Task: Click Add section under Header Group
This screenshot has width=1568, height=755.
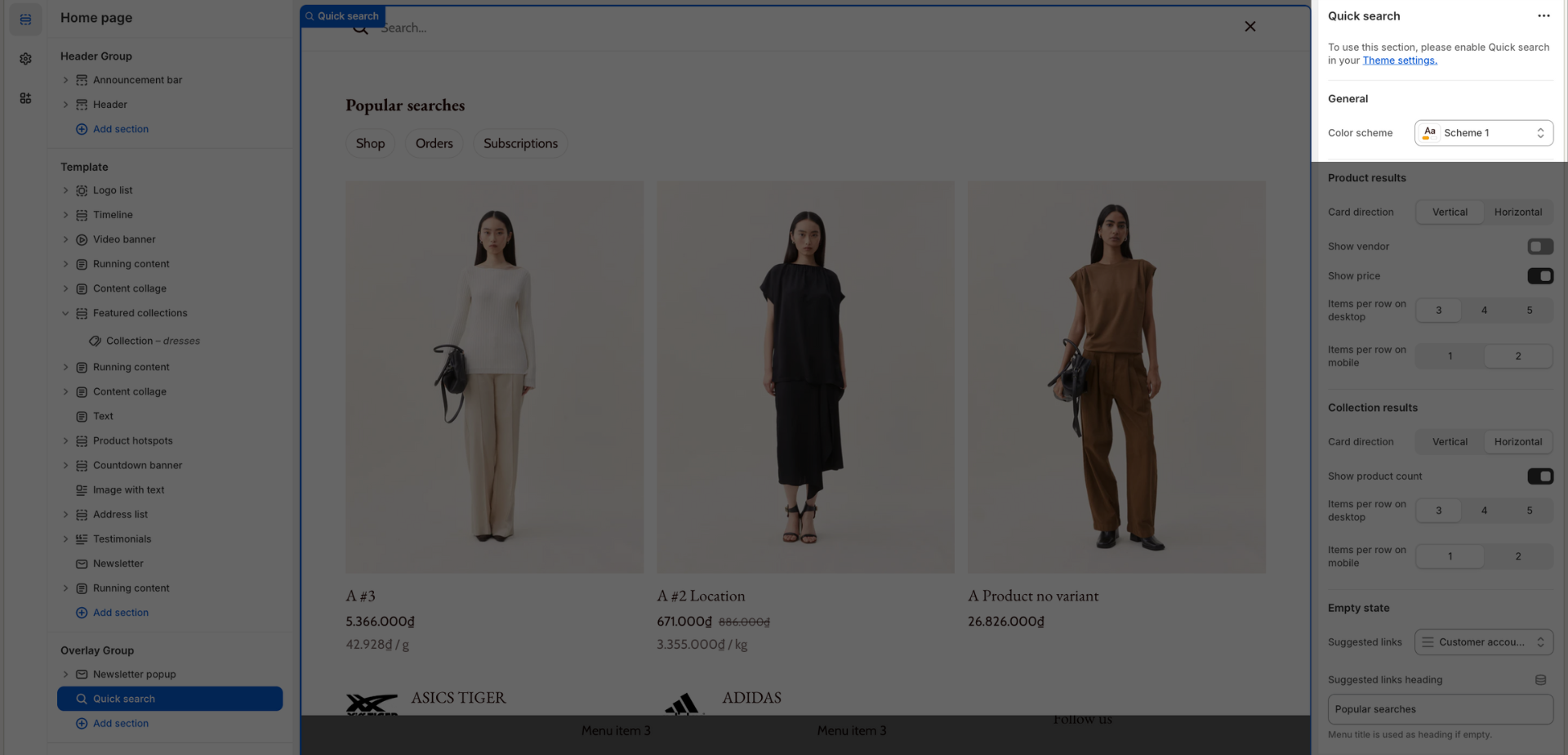Action: tap(120, 129)
